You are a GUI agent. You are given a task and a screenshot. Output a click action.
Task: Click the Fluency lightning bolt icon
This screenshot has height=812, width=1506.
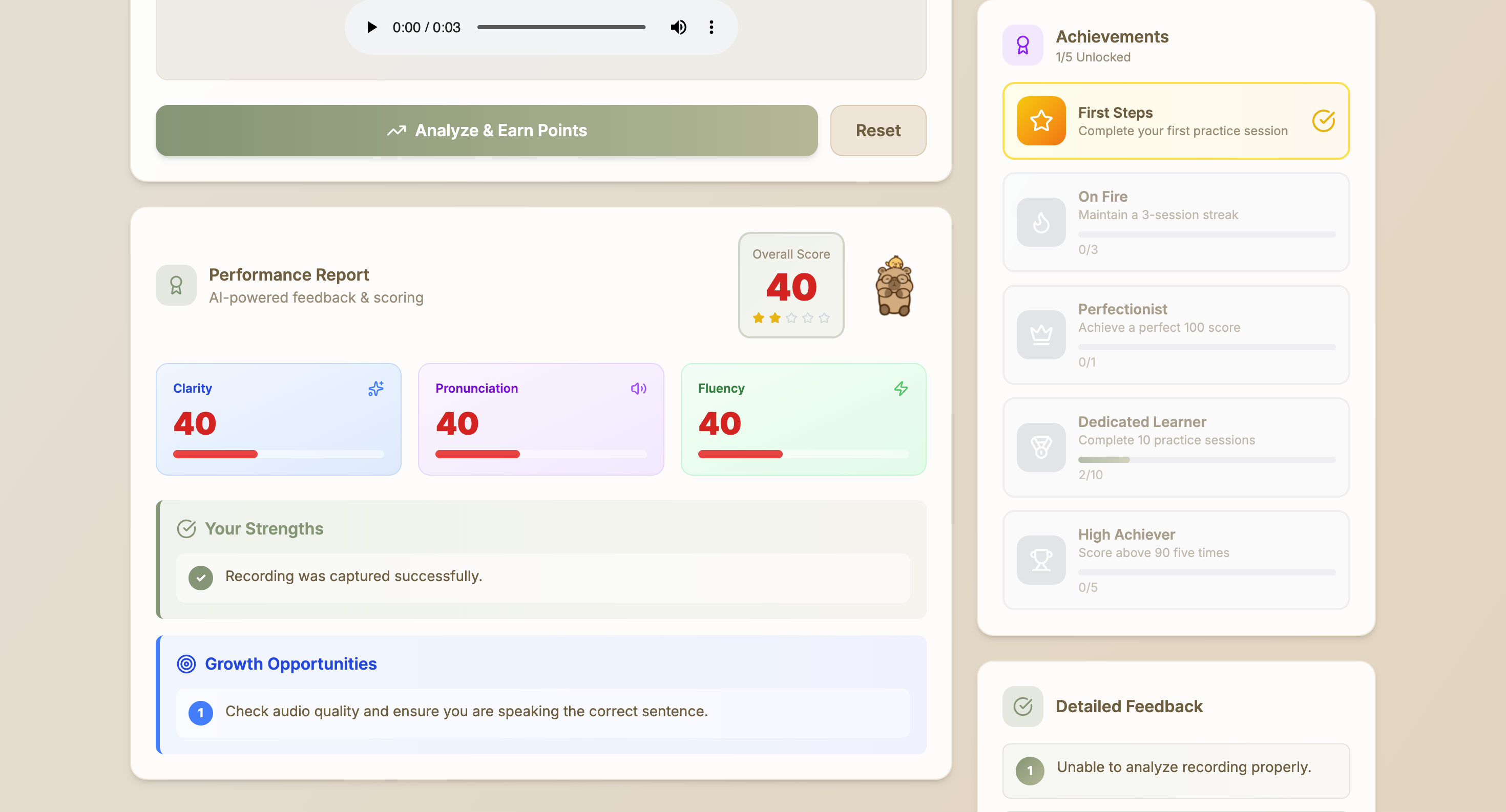(x=901, y=389)
